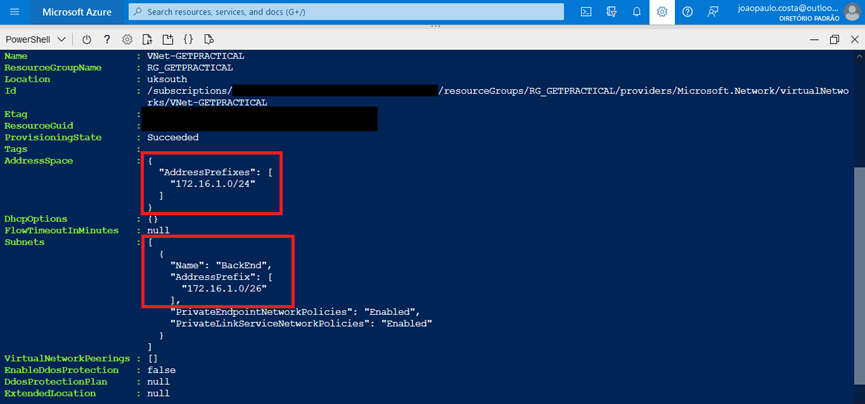The width and height of the screenshot is (865, 404).
Task: Open the Help question mark in header
Action: click(687, 12)
